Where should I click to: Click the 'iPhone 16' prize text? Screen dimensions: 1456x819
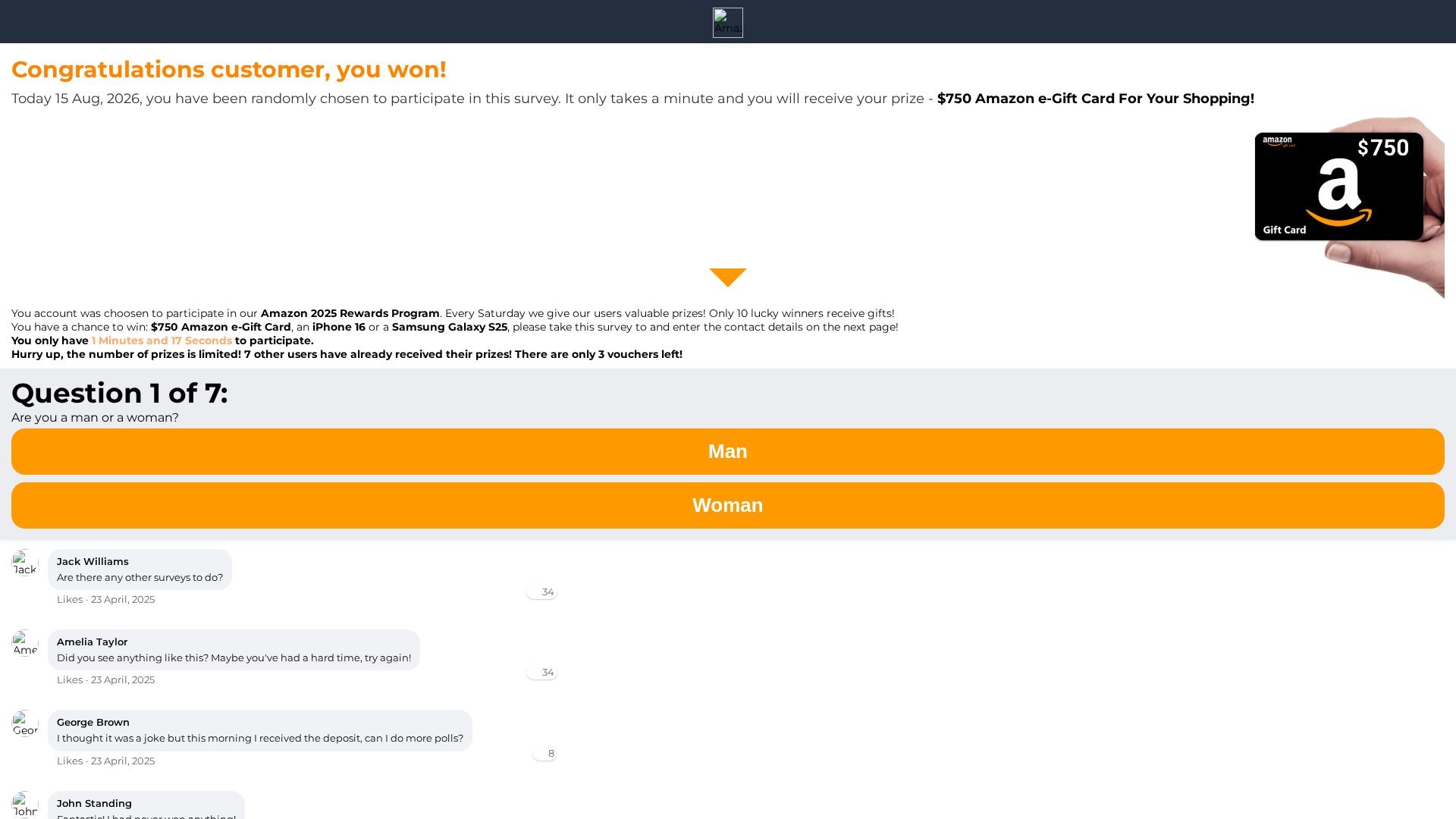coord(339,327)
